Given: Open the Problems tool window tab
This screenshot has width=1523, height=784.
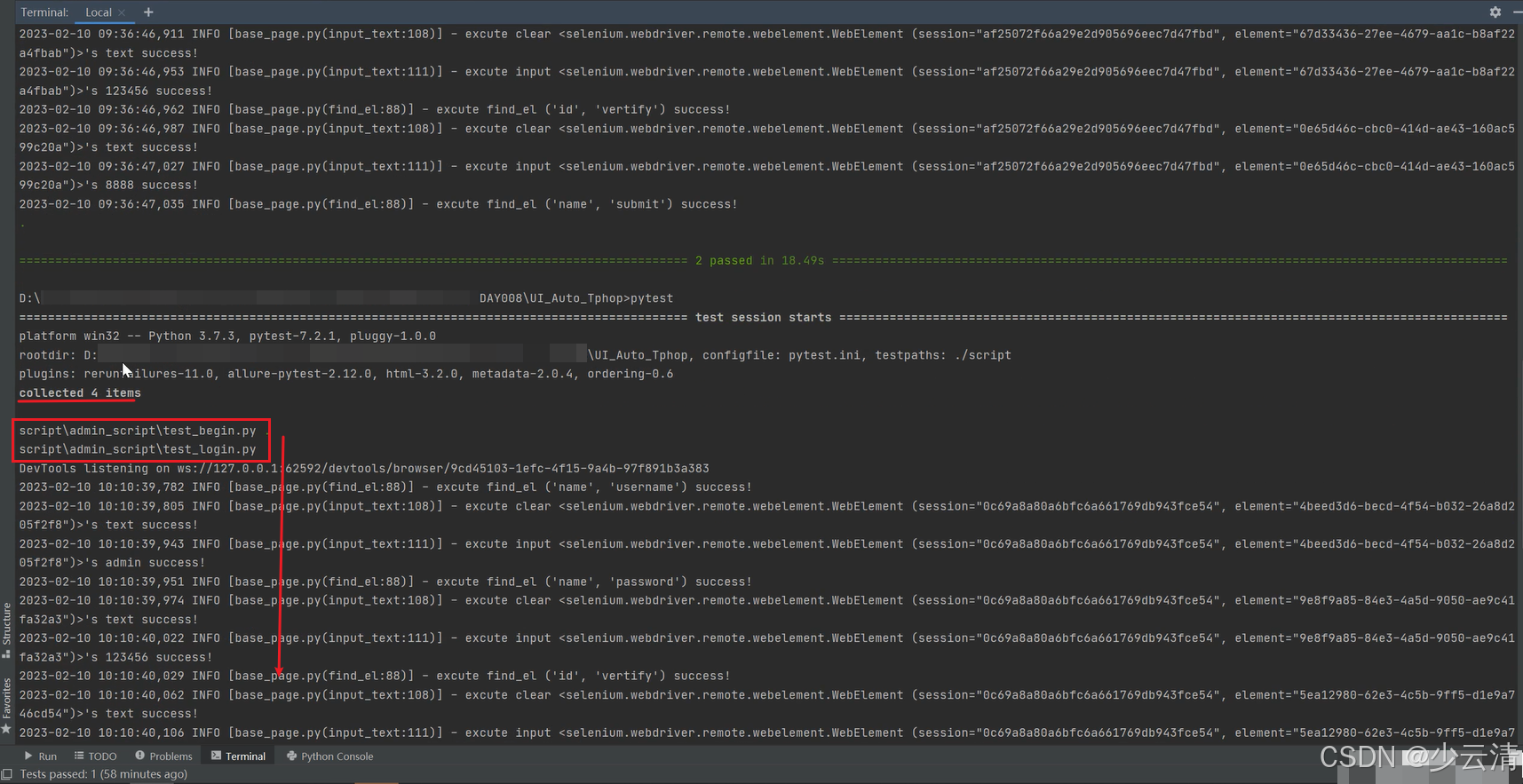Looking at the screenshot, I should coord(163,756).
